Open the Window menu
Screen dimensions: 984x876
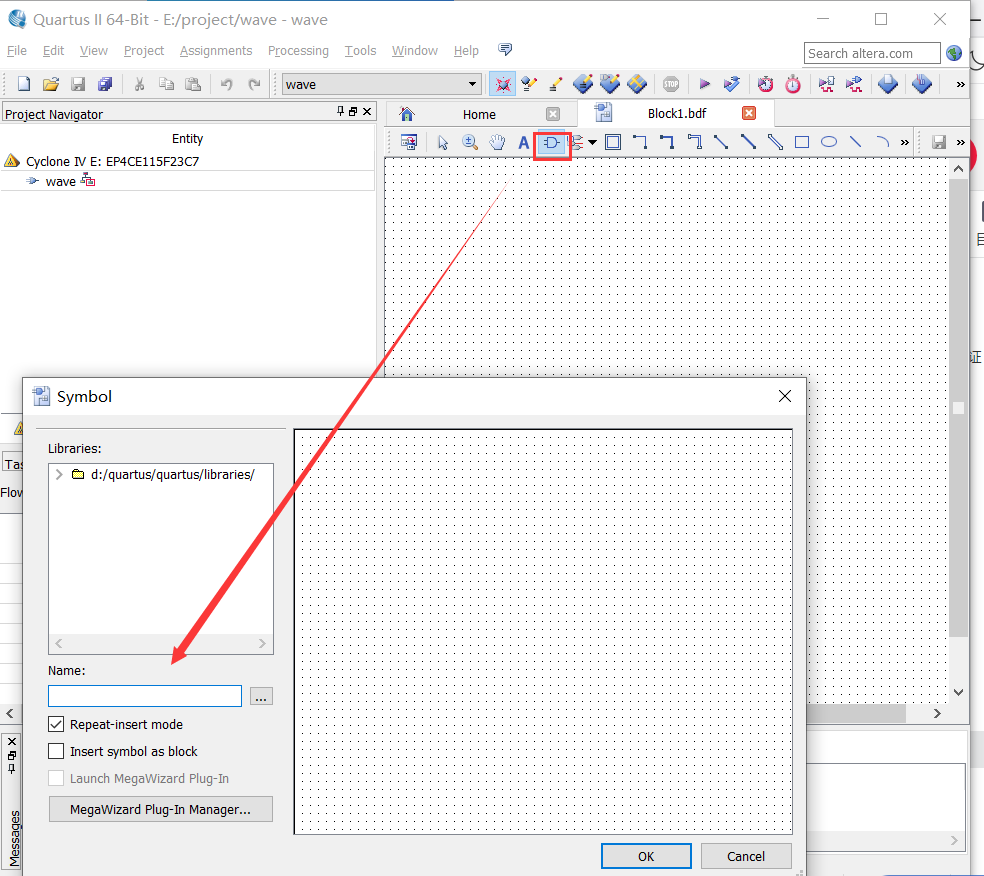[x=415, y=51]
